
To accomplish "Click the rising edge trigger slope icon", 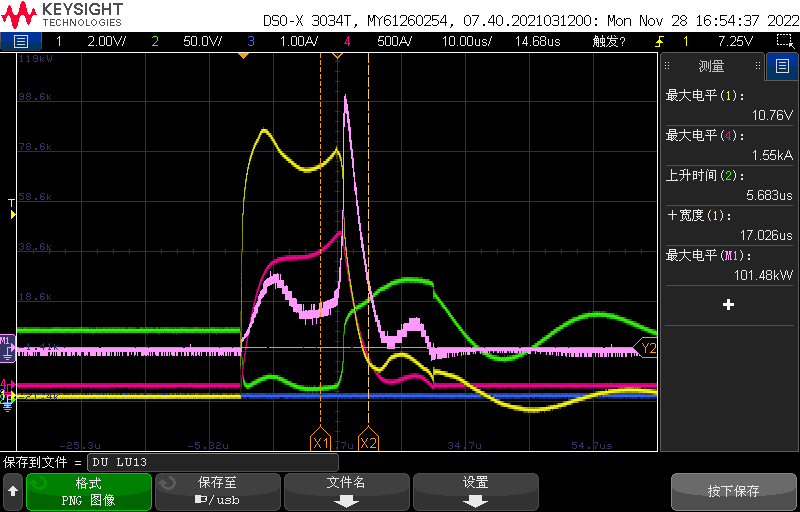I will (660, 41).
